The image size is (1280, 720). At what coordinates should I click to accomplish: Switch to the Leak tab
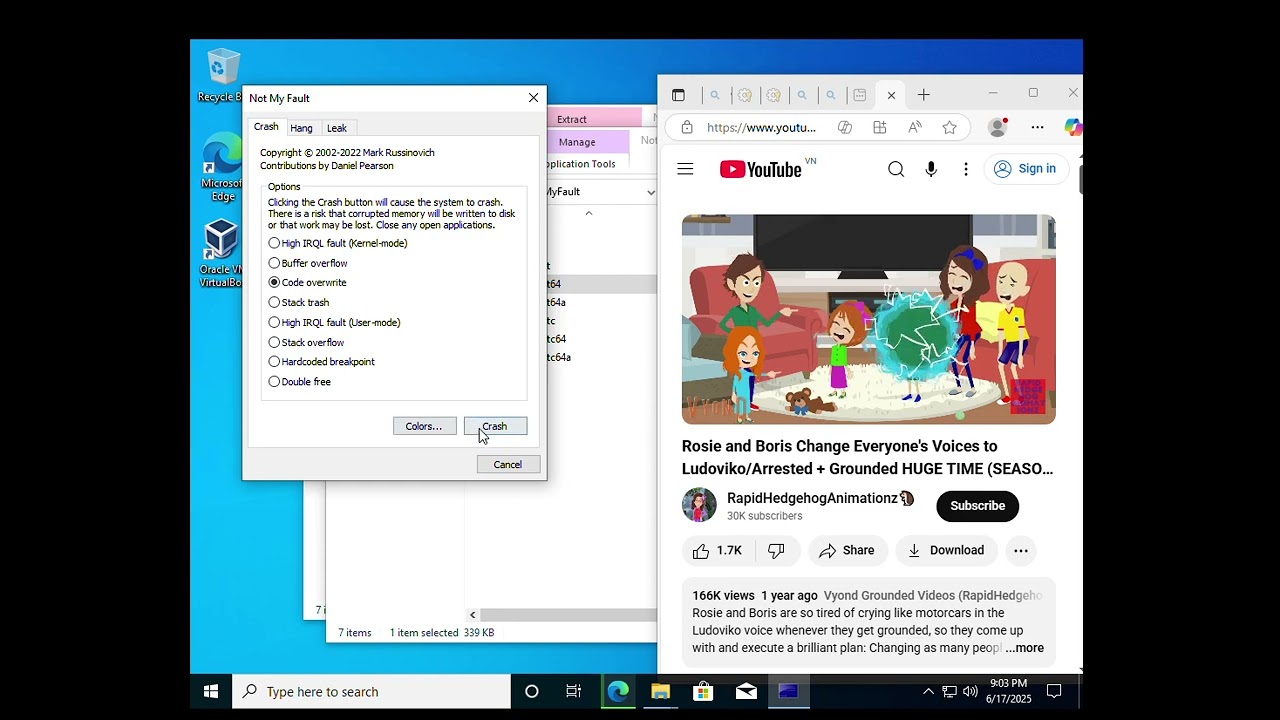[337, 128]
